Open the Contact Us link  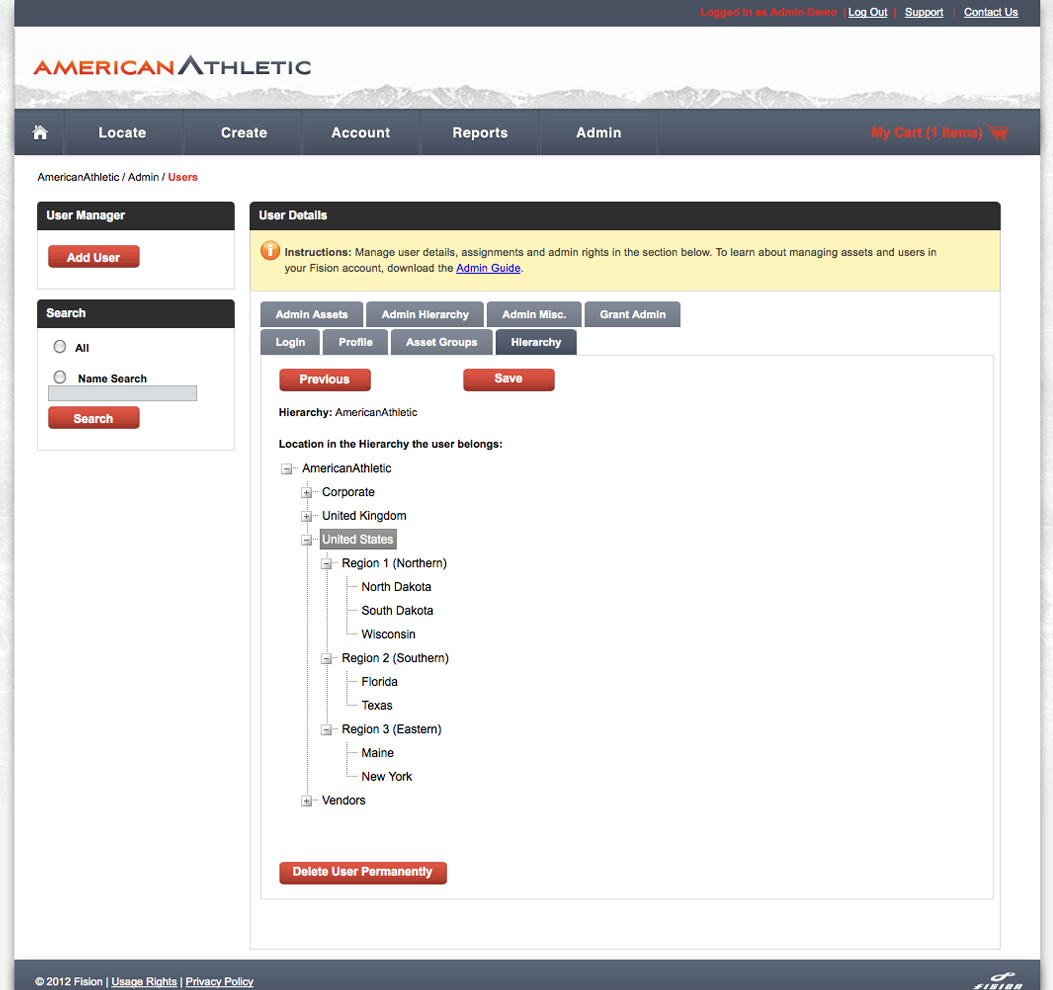tap(991, 12)
